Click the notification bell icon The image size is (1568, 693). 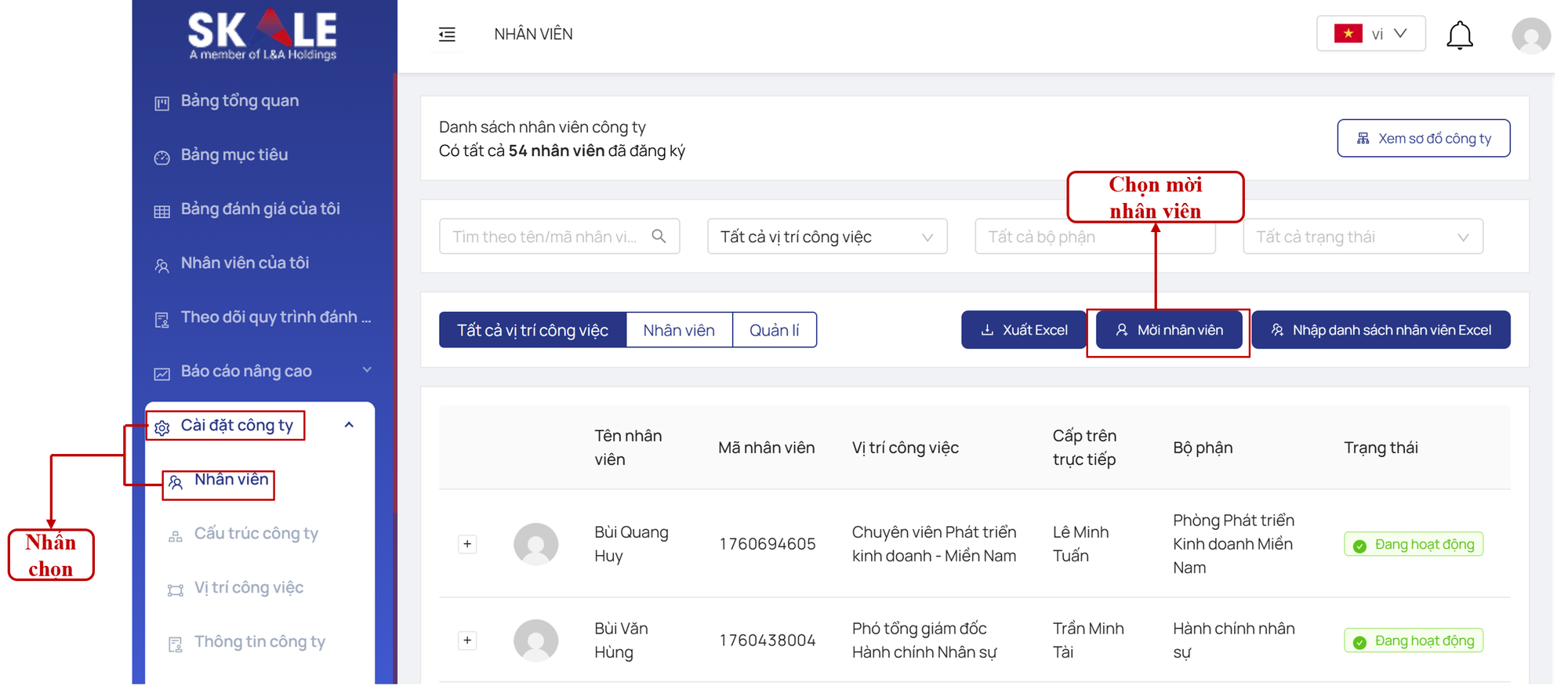1459,35
